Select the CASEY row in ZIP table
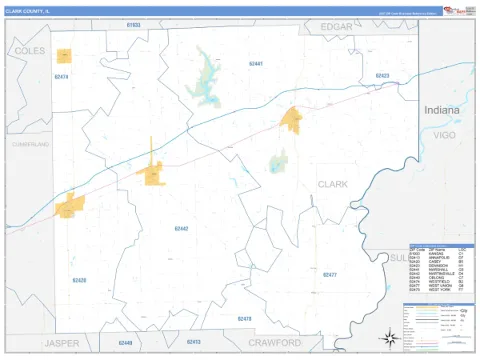This screenshot has width=480, height=360. [436, 262]
